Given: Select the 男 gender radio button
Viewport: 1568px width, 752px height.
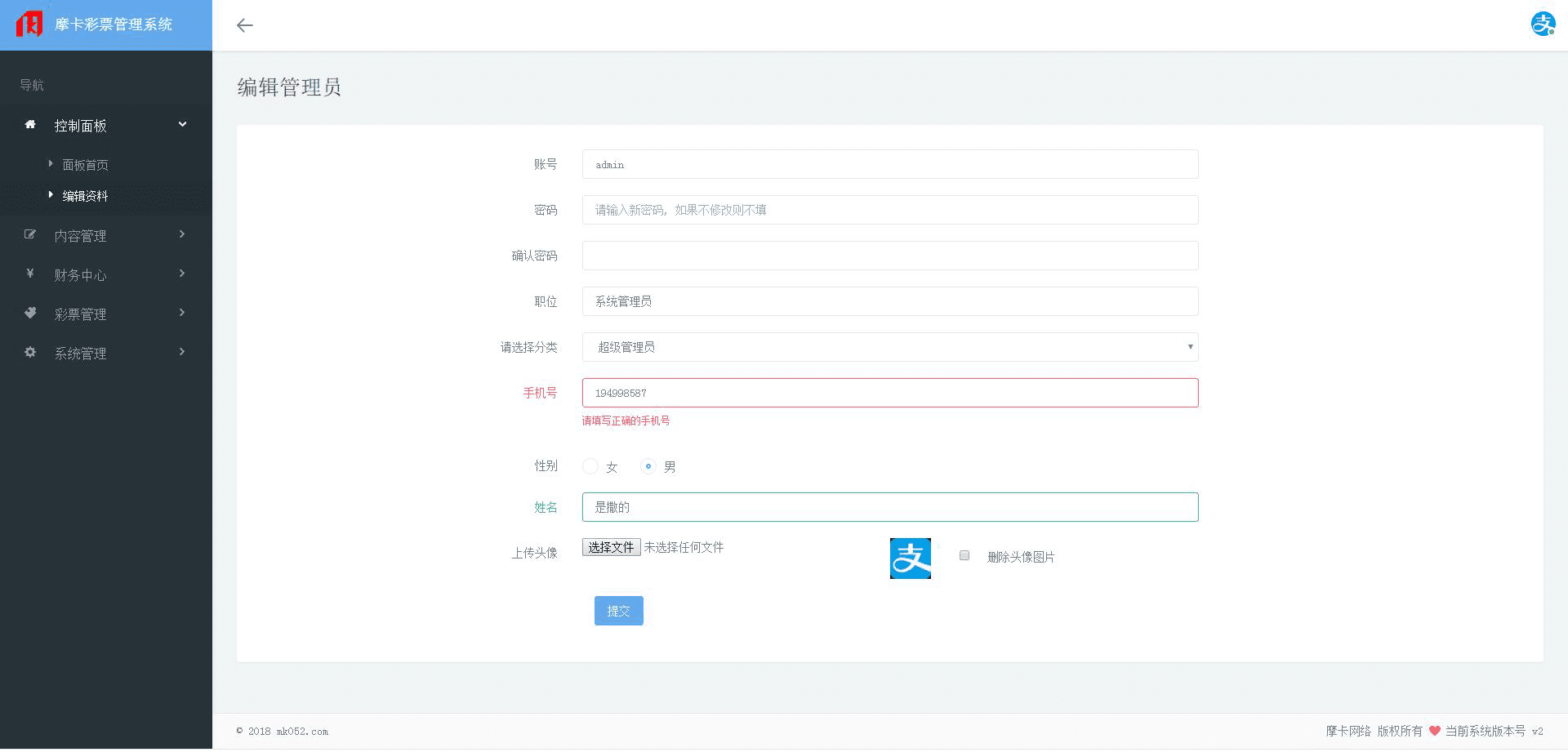Looking at the screenshot, I should click(648, 466).
